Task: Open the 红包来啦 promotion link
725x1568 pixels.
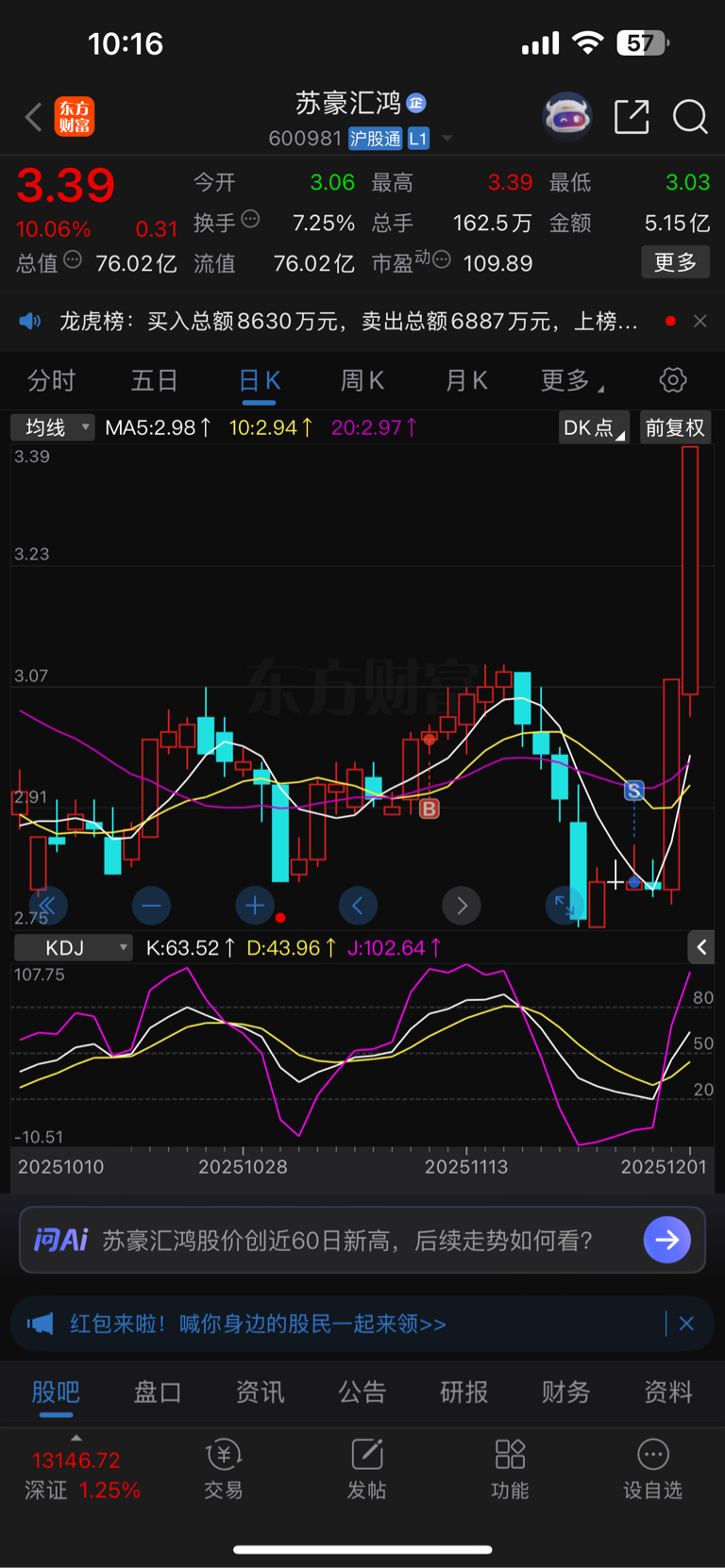Action: [258, 1324]
